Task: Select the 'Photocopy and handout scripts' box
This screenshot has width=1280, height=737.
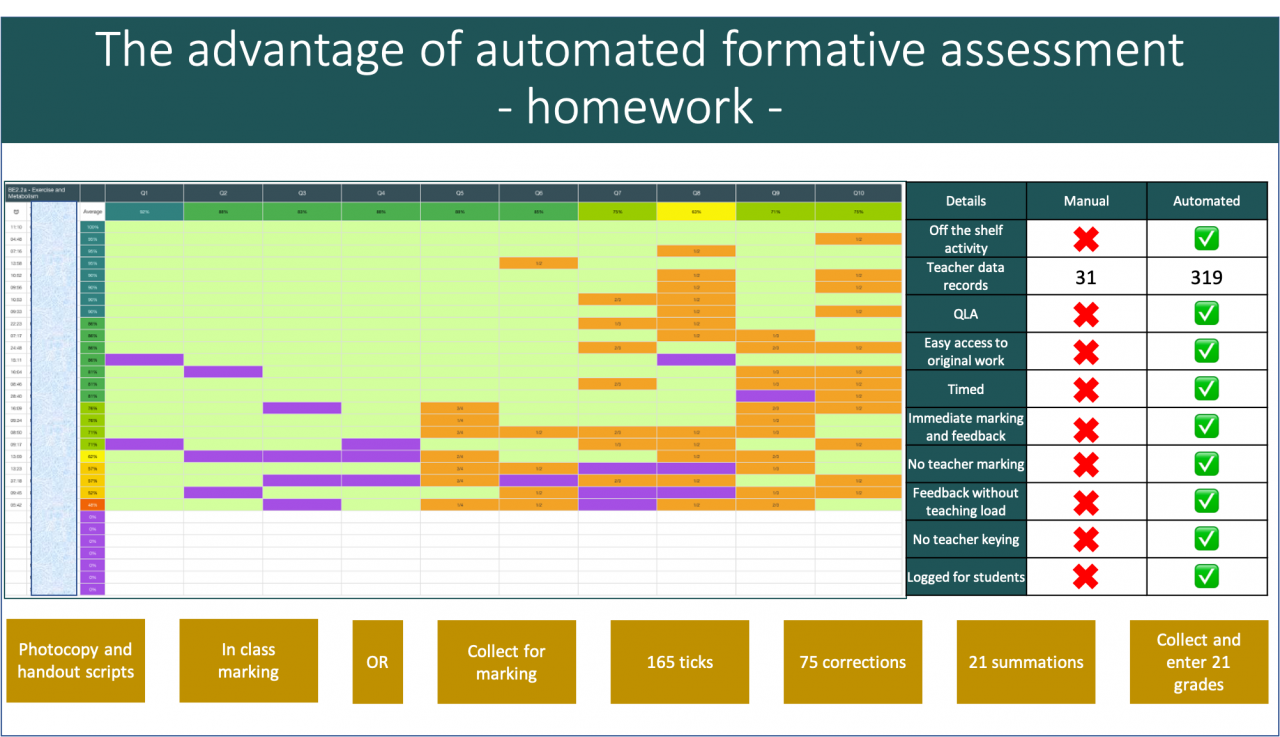Action: click(x=76, y=660)
